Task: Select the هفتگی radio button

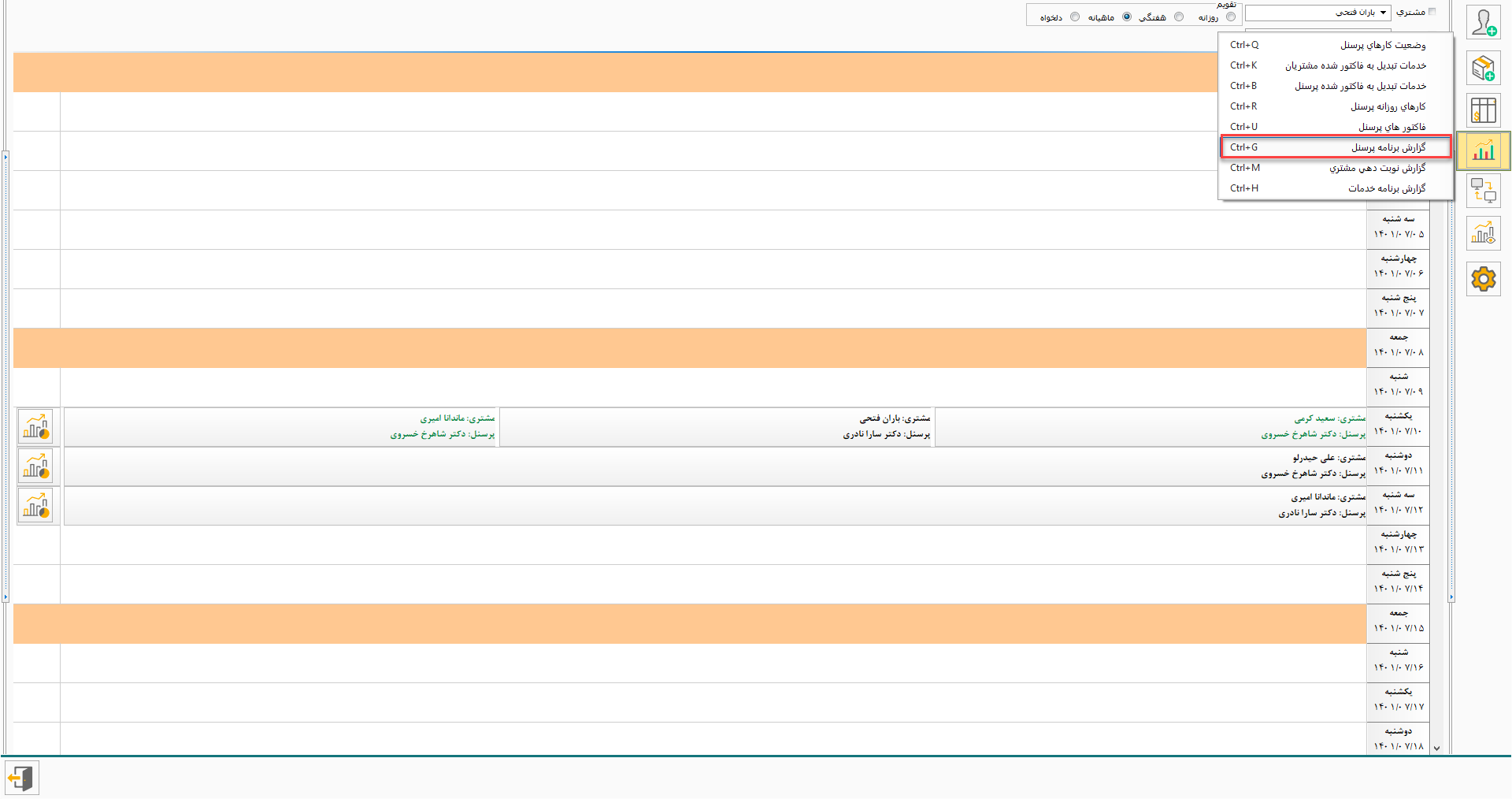Action: coord(1179,17)
